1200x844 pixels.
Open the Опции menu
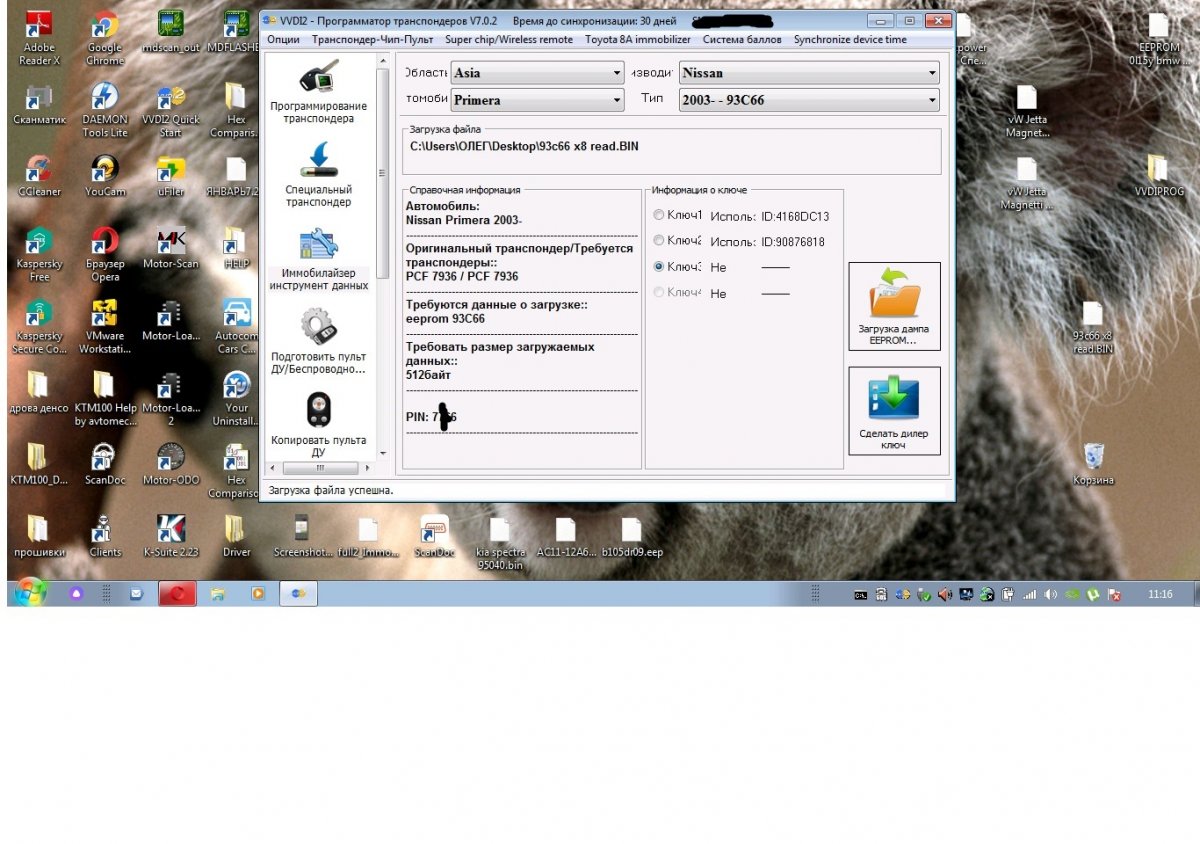(x=283, y=39)
